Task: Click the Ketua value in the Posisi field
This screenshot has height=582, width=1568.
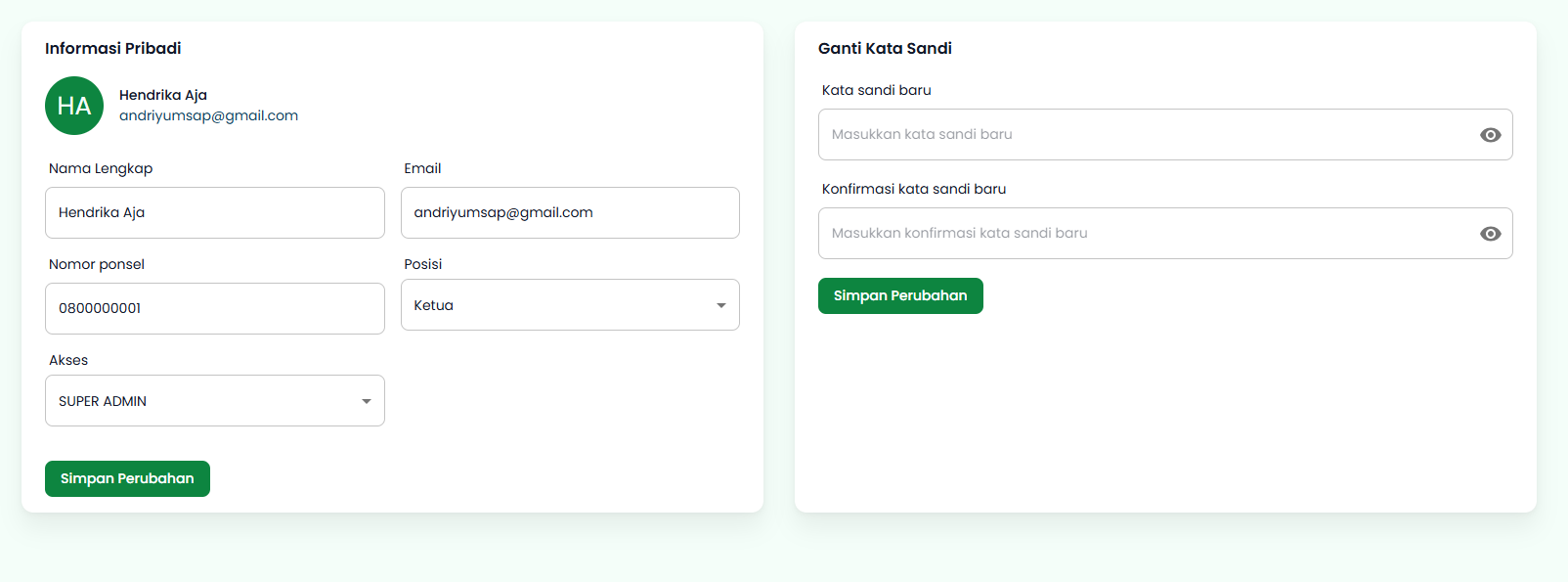Action: click(434, 305)
